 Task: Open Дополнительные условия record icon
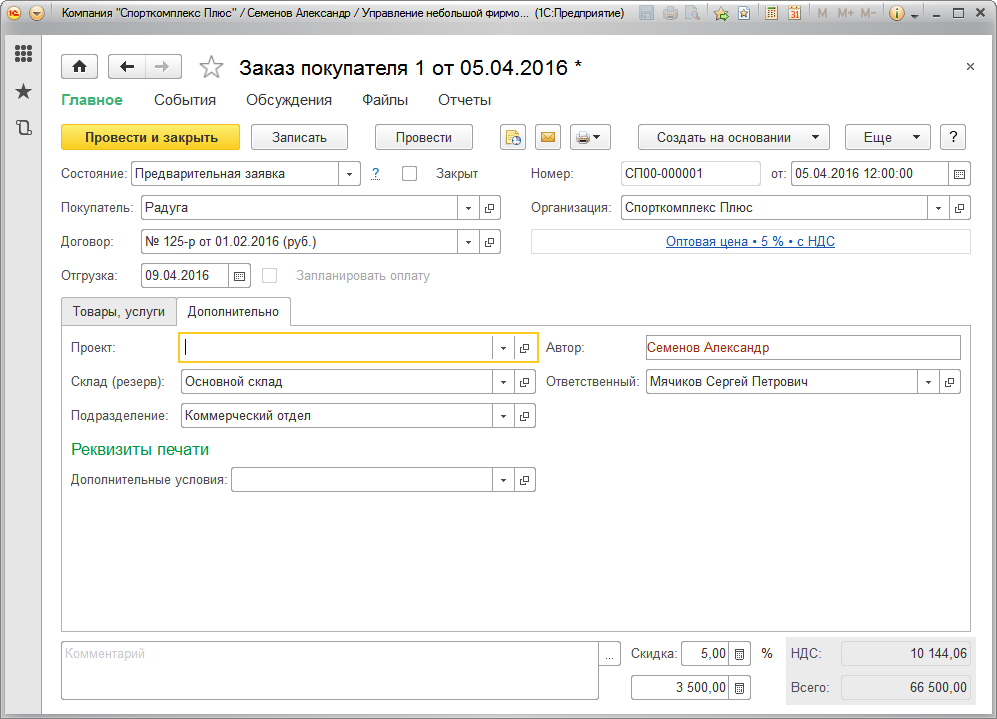coord(525,480)
